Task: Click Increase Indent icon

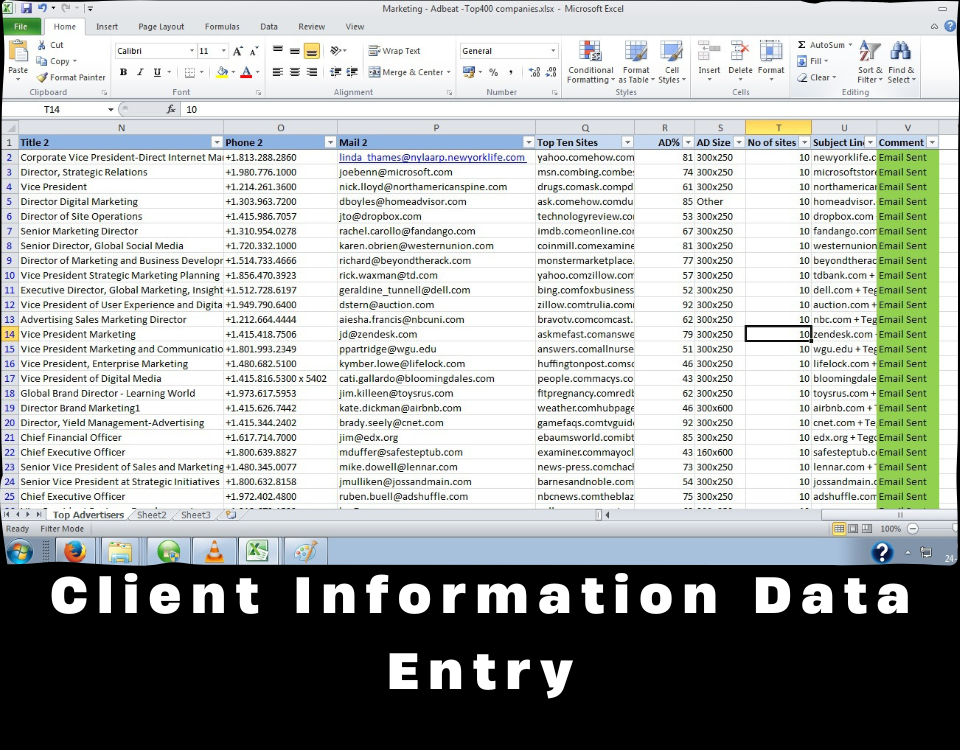Action: pos(352,72)
